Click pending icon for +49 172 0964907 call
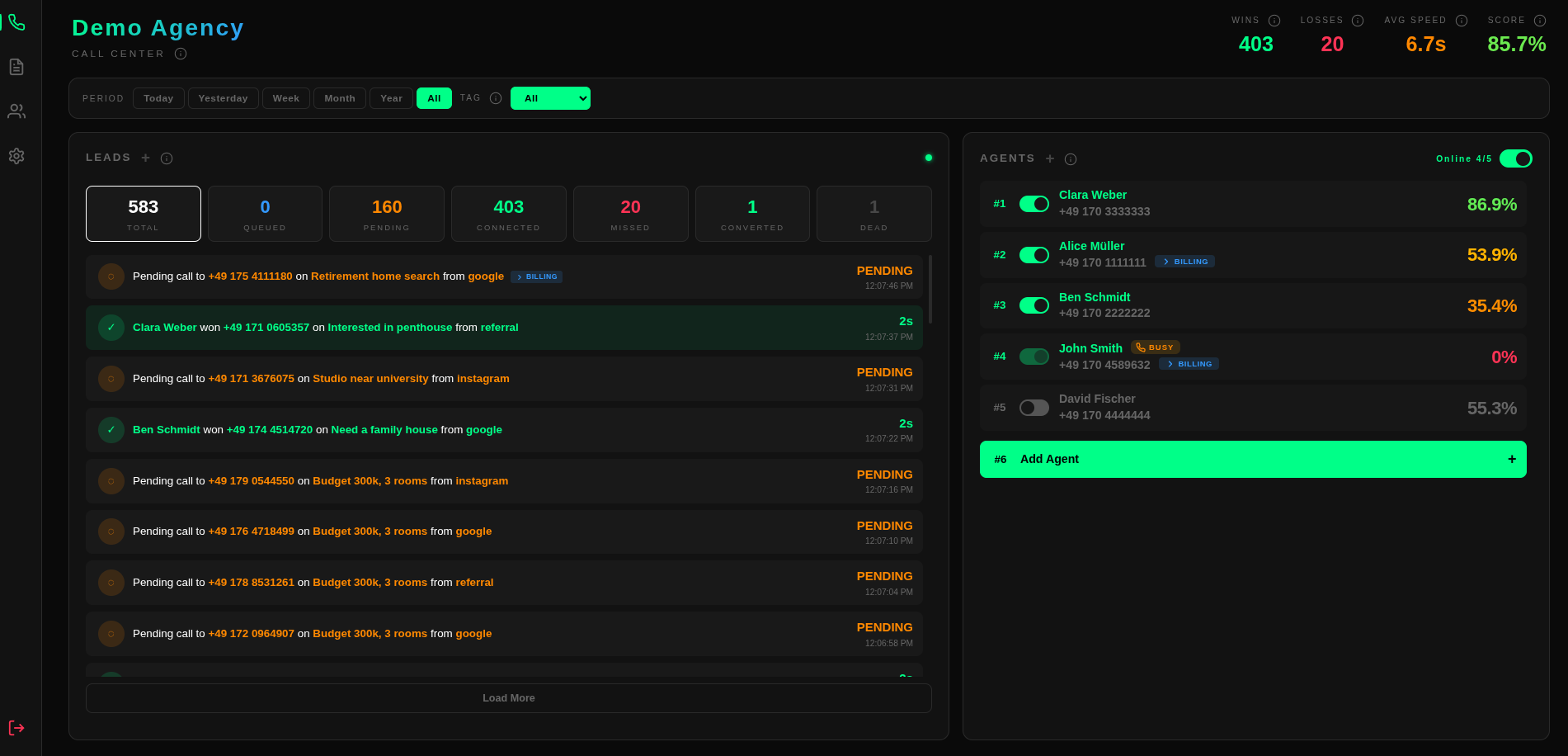Viewport: 1568px width, 756px height. (x=111, y=634)
